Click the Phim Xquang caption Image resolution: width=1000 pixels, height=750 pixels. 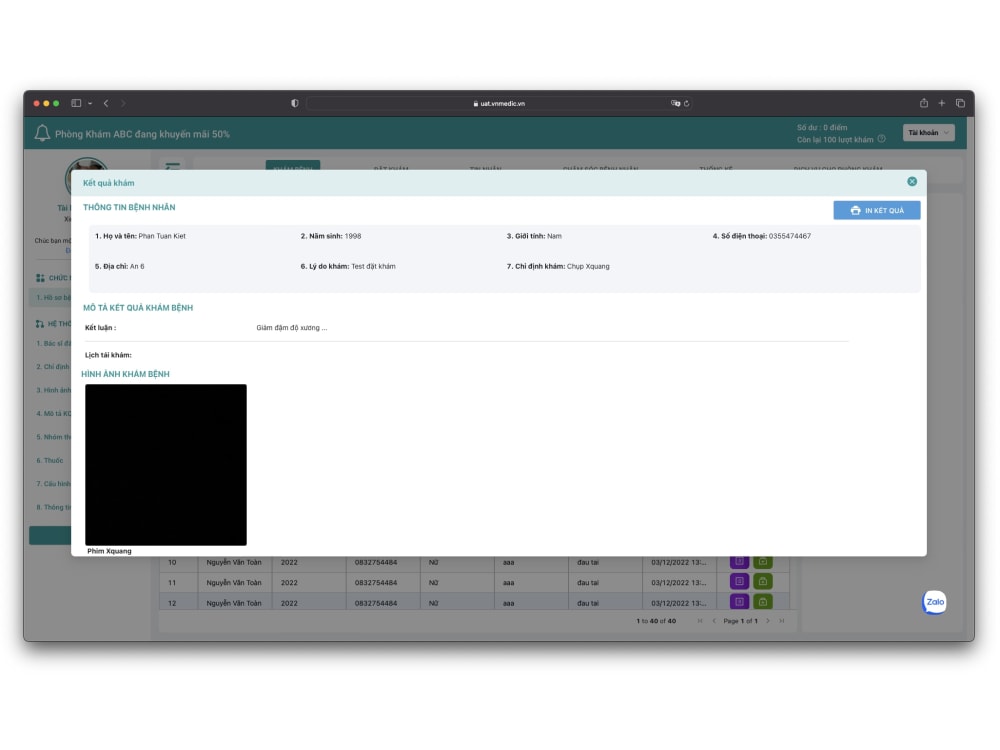[x=109, y=551]
